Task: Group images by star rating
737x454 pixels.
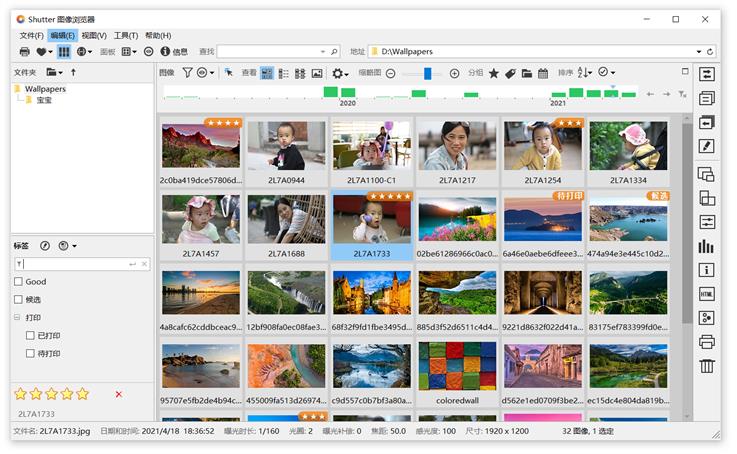Action: 494,73
